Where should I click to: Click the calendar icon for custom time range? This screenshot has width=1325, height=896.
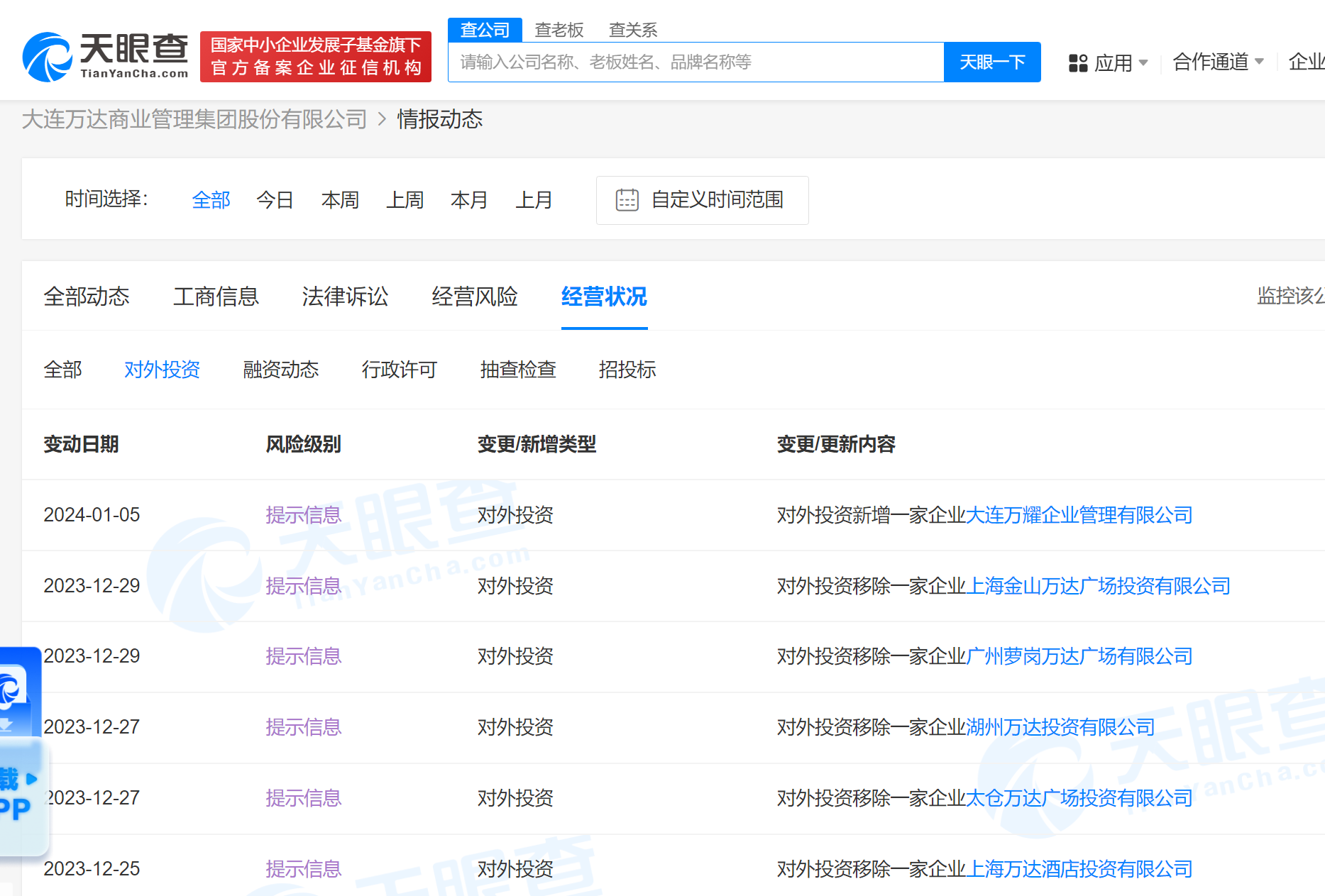pos(627,200)
